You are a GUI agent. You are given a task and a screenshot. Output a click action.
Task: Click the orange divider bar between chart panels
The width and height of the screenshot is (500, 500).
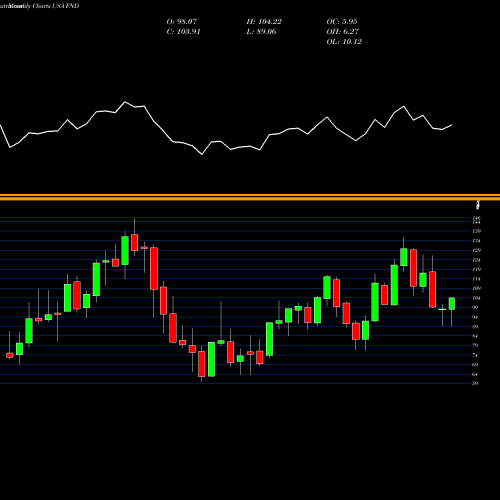tap(250, 197)
